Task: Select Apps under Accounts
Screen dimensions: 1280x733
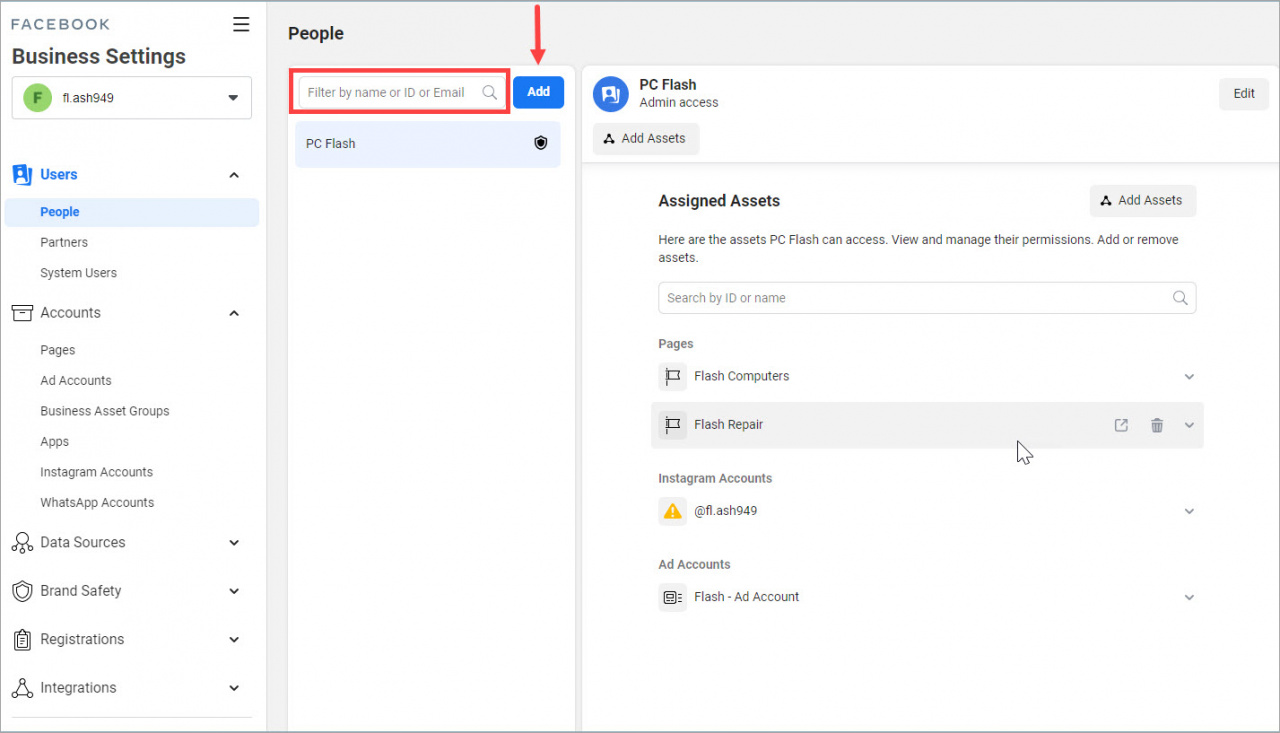Action: tap(55, 442)
